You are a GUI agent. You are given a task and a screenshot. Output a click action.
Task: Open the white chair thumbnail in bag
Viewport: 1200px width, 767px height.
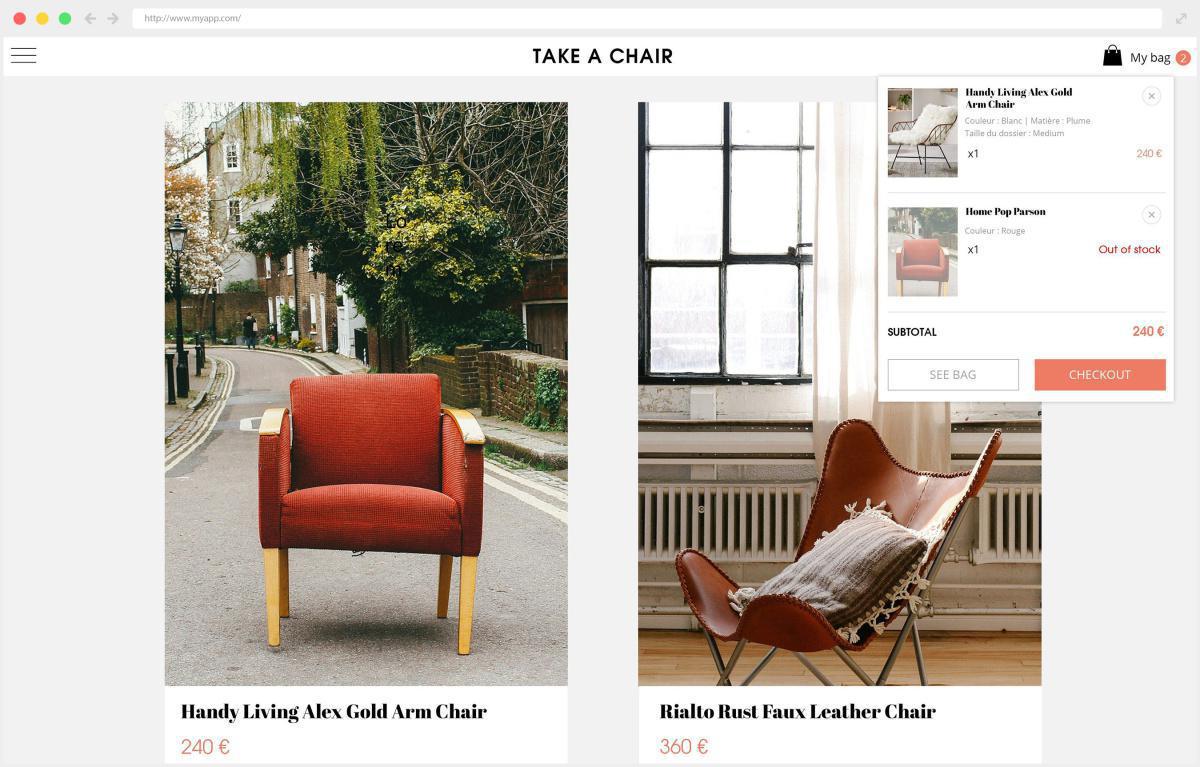tap(922, 132)
